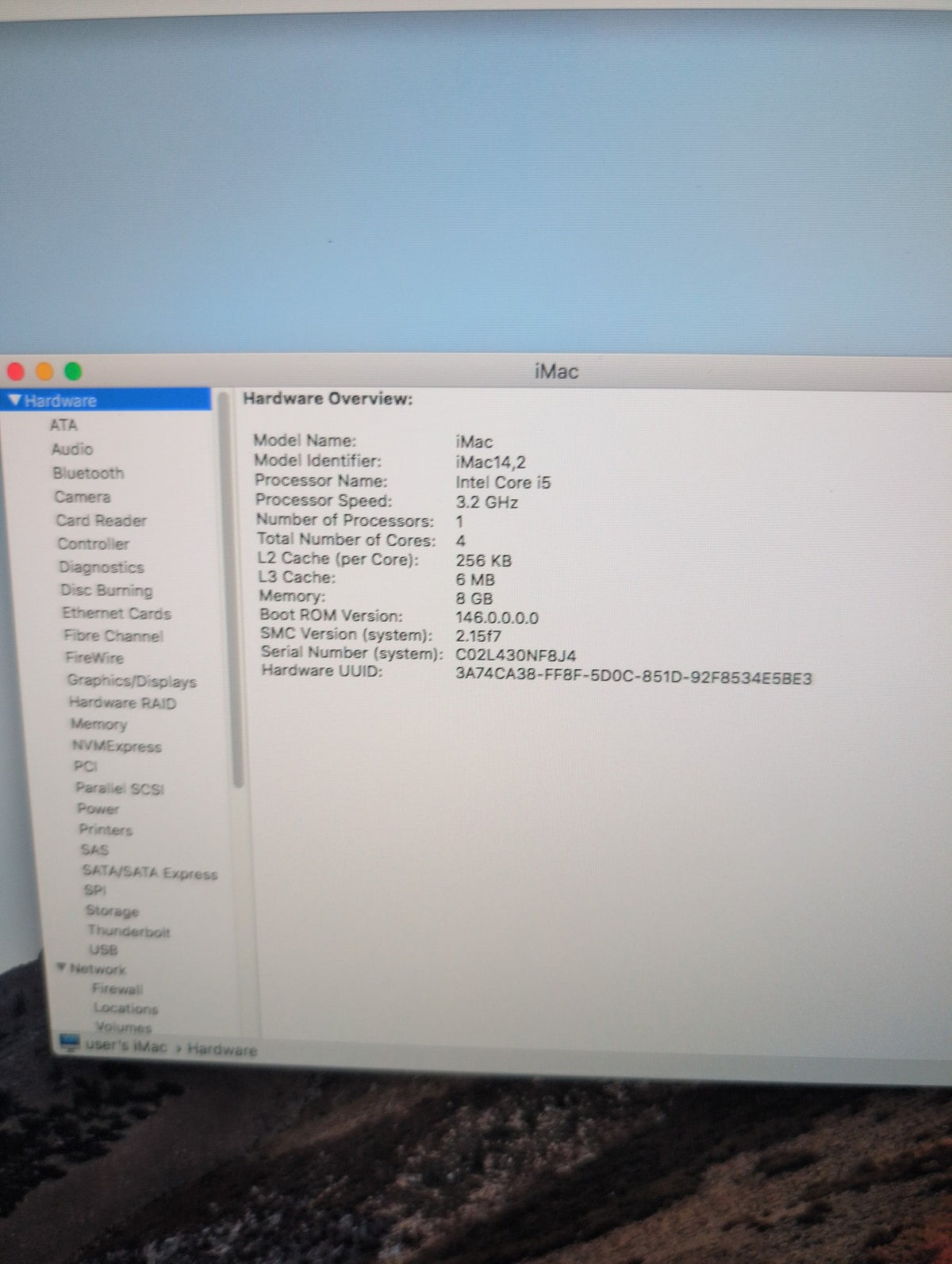
Task: Select PCI in the sidebar
Action: [85, 766]
